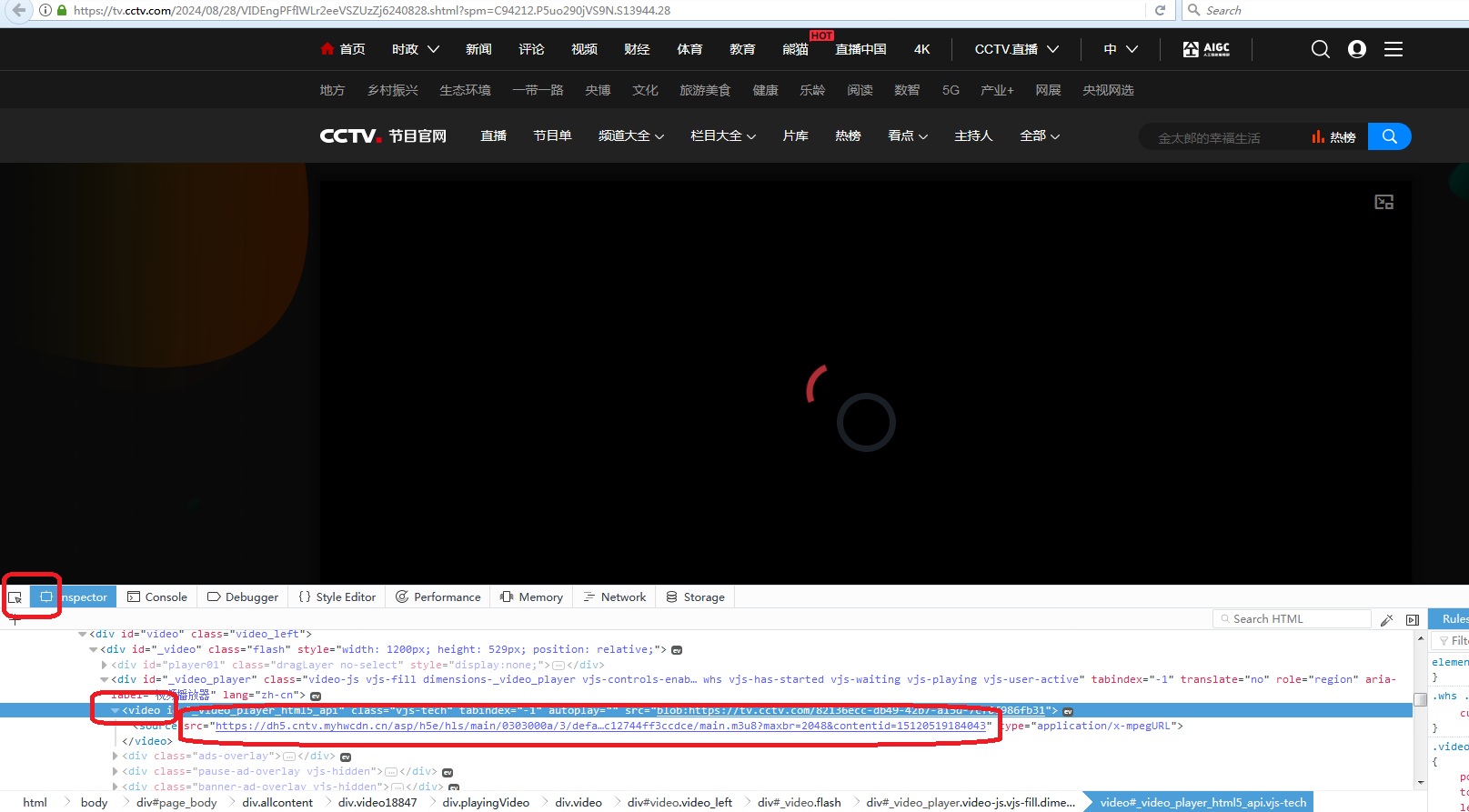Expand the CCTV直播 dropdown

click(x=1017, y=49)
